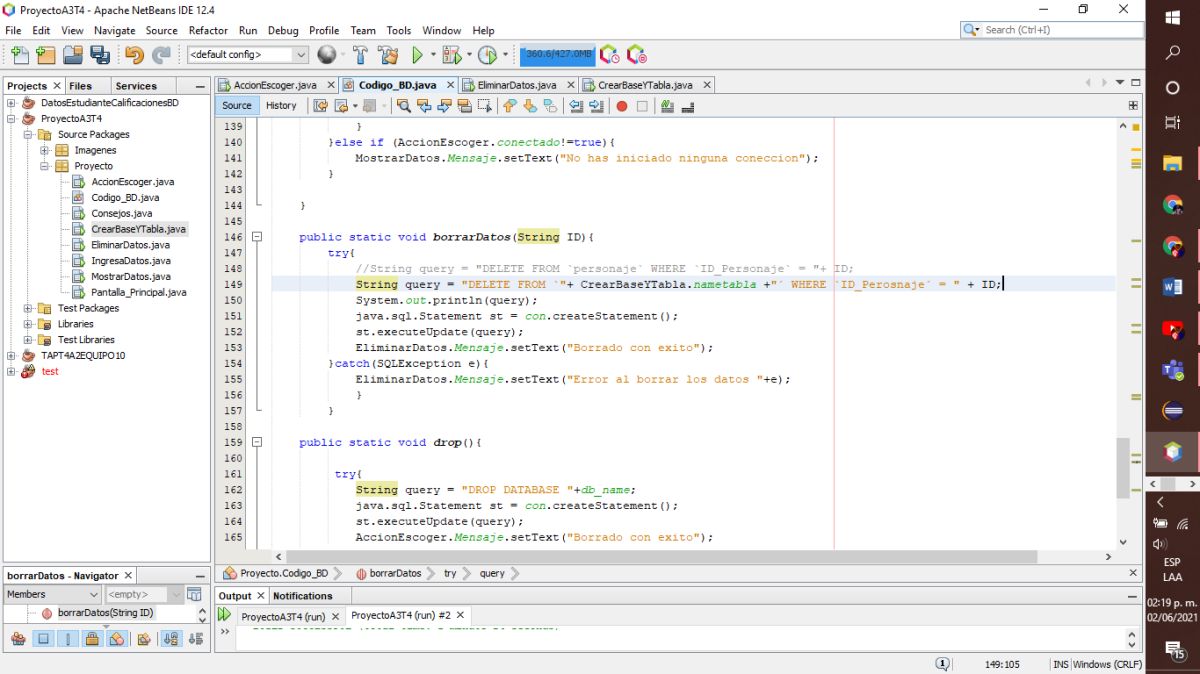Open the browser globe icon
Screen dimensions: 1200x674
click(x=327, y=55)
